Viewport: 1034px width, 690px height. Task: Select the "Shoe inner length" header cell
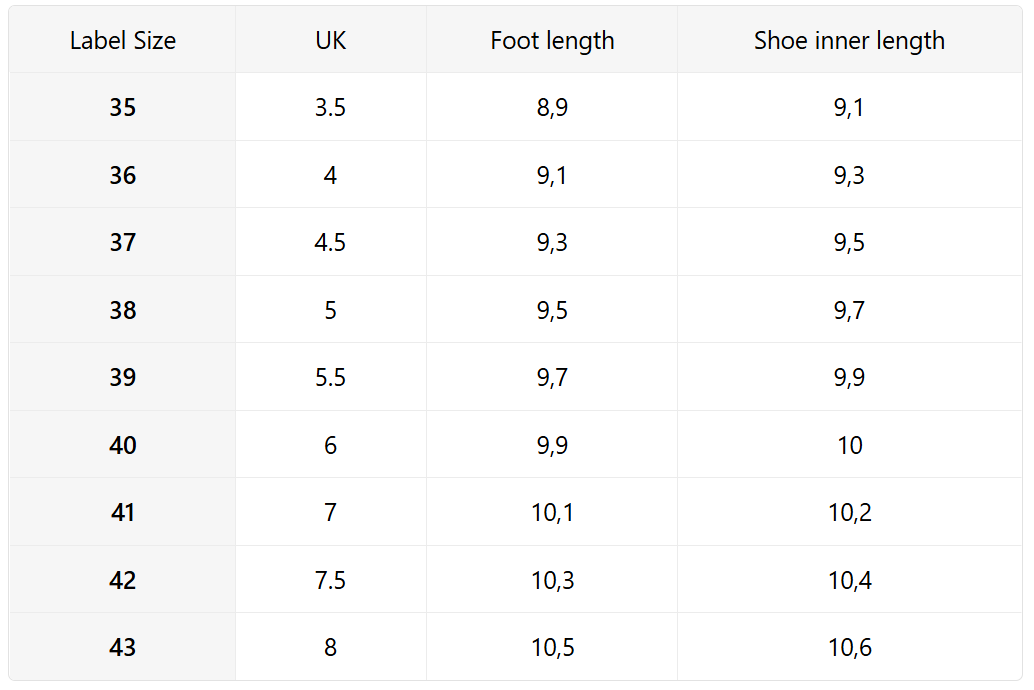coord(849,41)
